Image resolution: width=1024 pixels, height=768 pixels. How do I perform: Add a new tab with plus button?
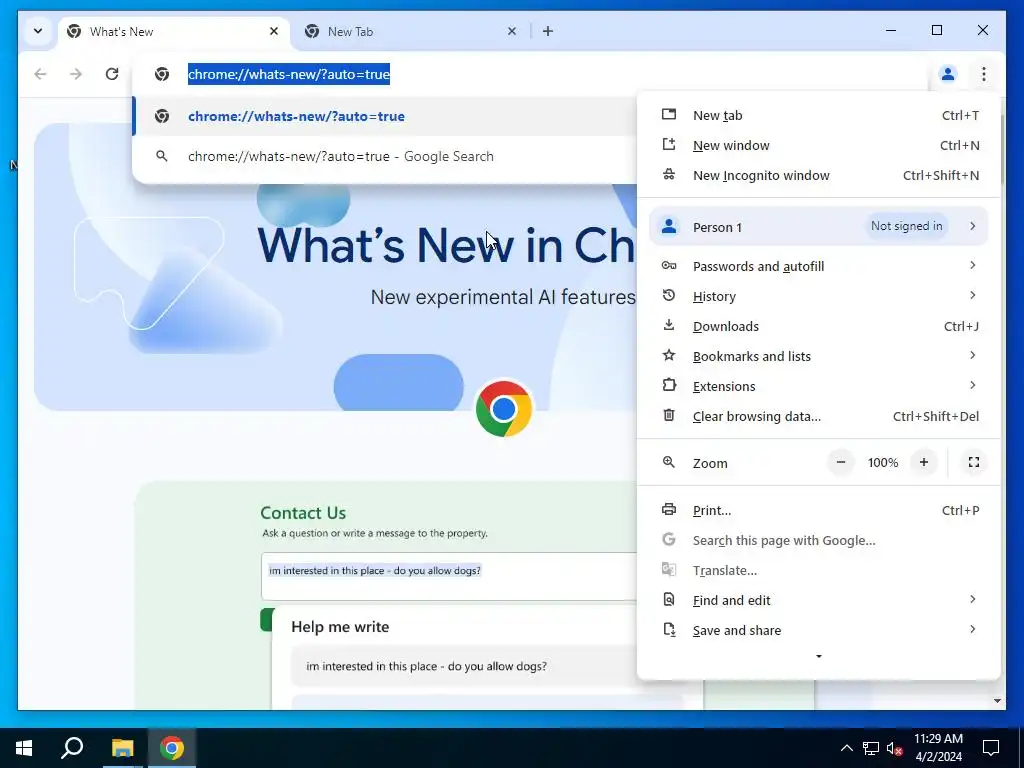click(548, 31)
